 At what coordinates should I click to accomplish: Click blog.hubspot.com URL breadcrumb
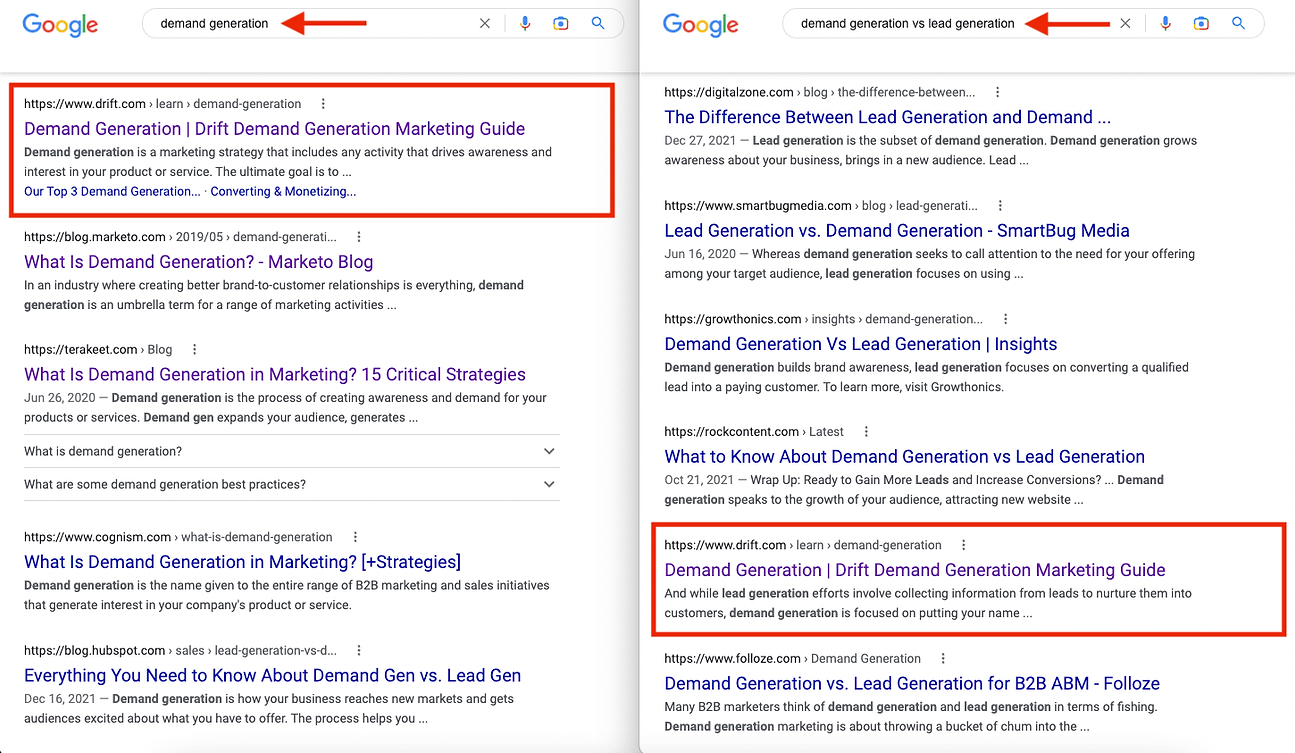[181, 650]
